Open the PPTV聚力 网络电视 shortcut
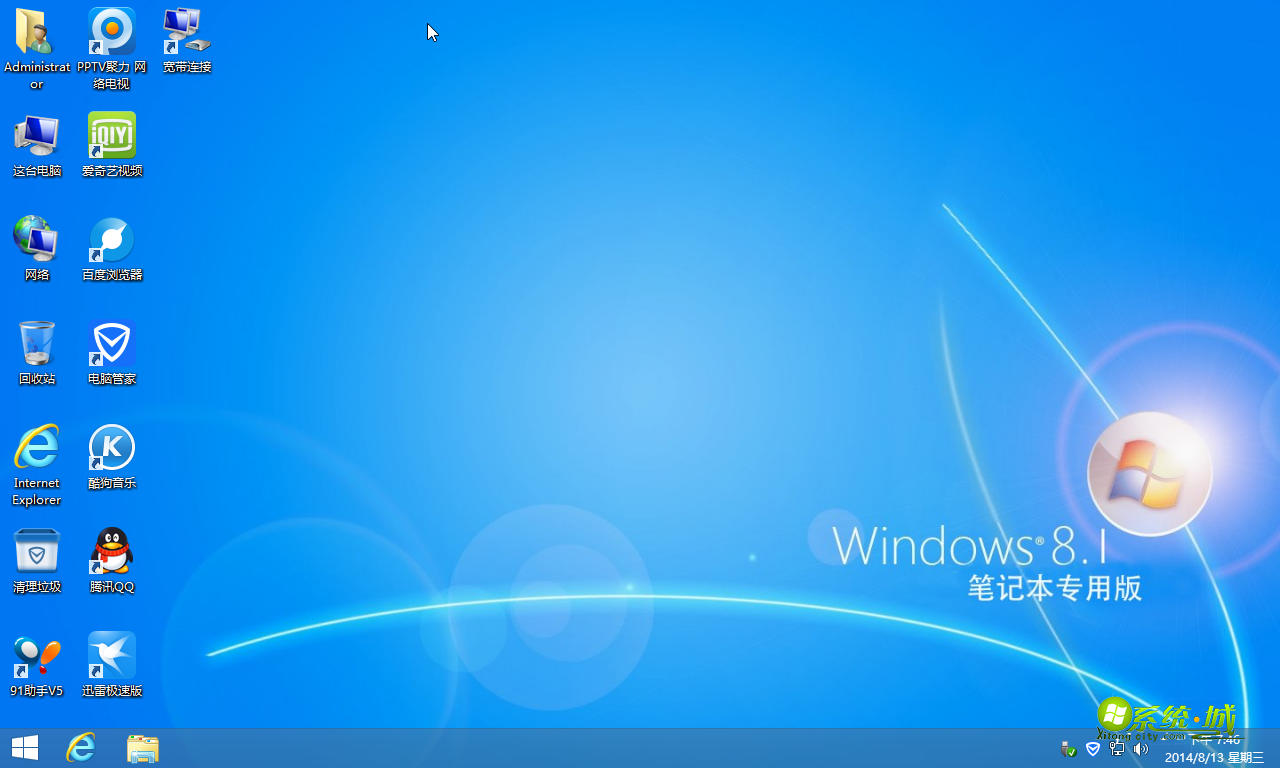 coord(112,33)
